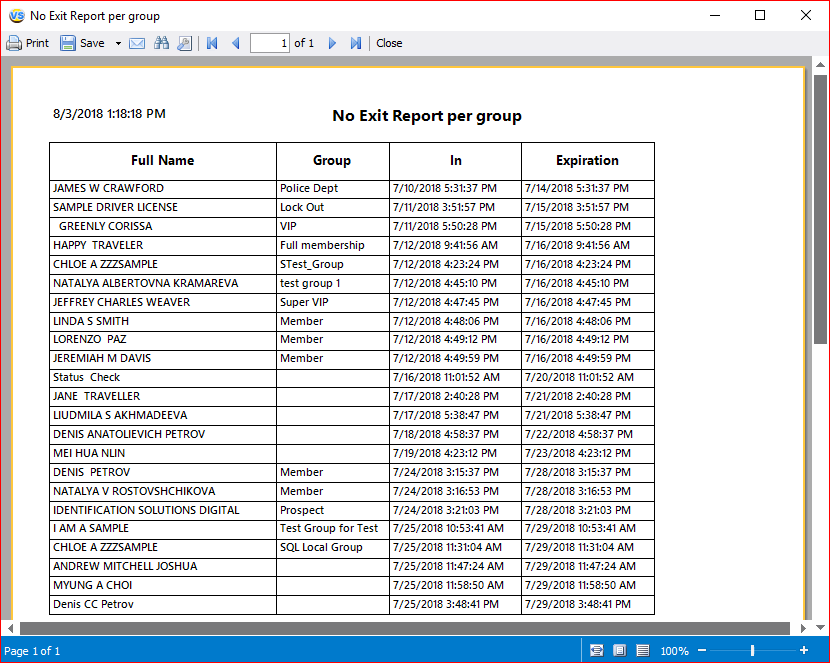
Task: Click the floppy disk save icon
Action: pos(68,43)
